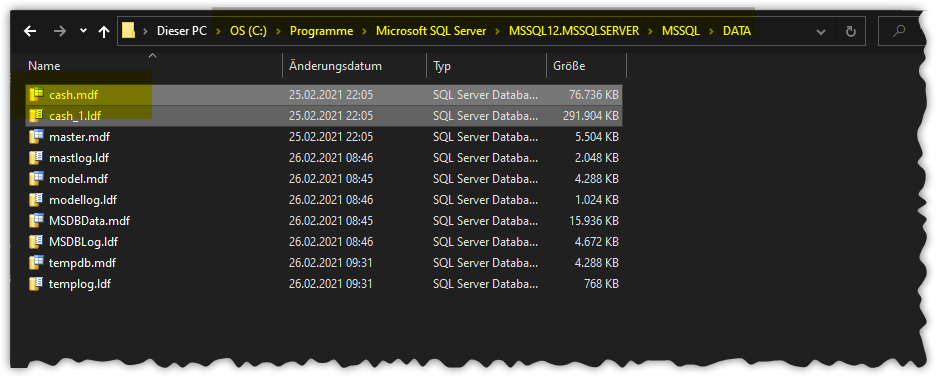
Task: Navigate to Microsoft SQL Server breadcrumb
Action: pyautogui.click(x=431, y=31)
